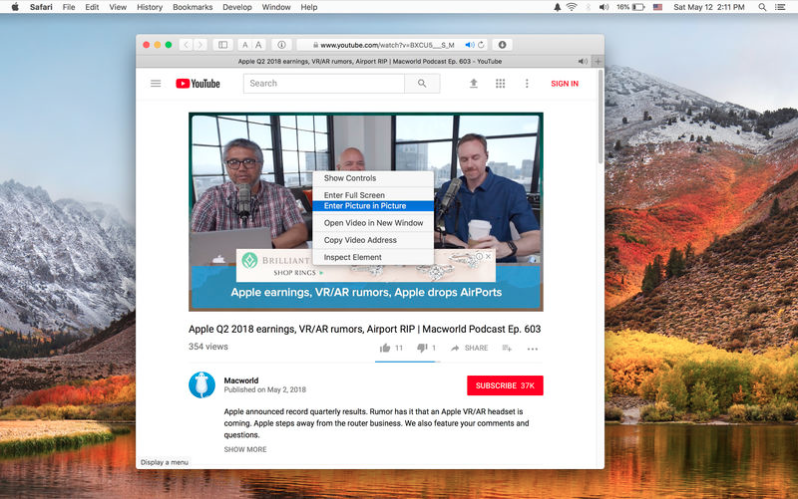Mute the tab using tab speaker icon
798x499 pixels.
pyautogui.click(x=582, y=61)
